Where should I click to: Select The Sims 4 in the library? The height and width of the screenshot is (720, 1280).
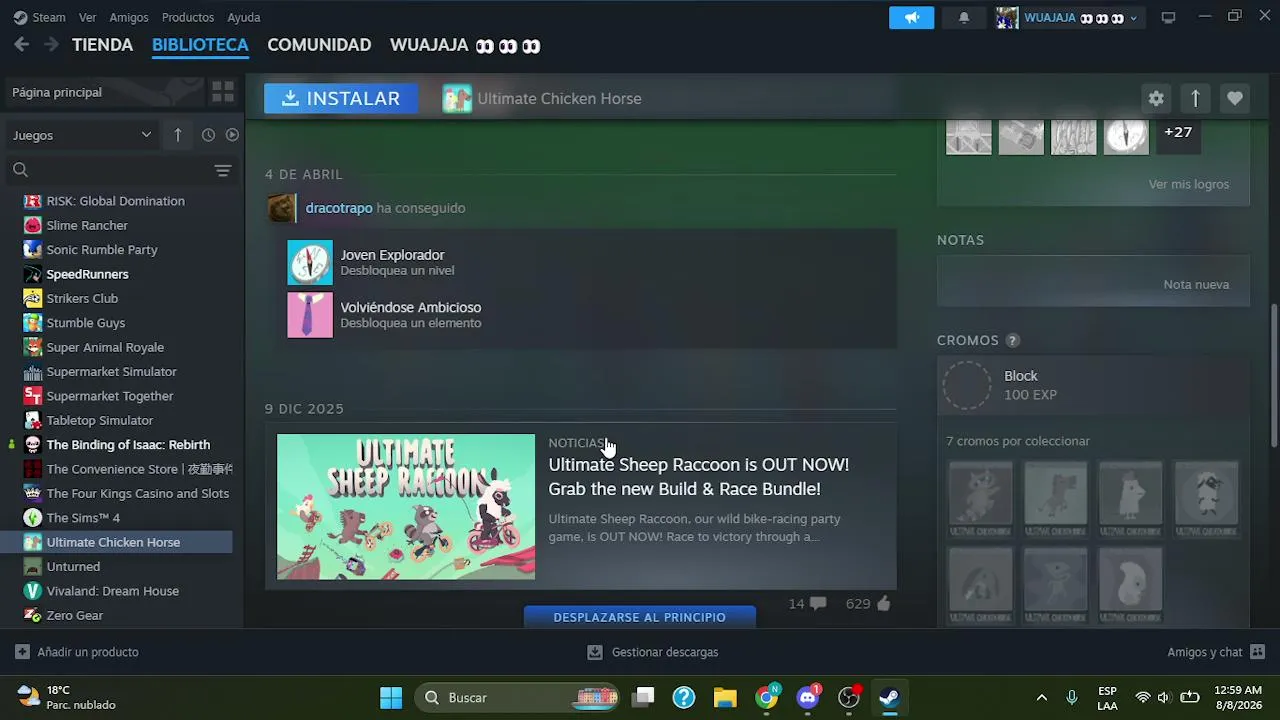[x=83, y=518]
